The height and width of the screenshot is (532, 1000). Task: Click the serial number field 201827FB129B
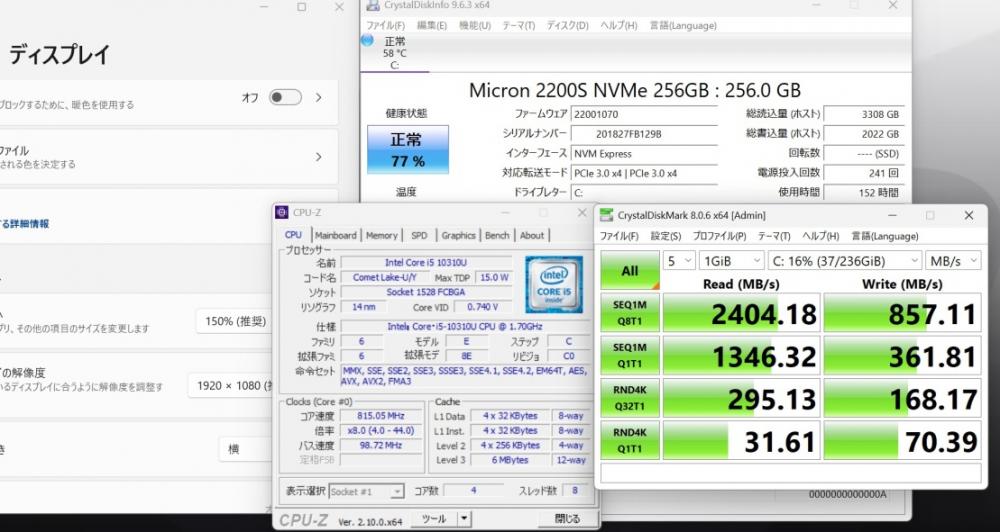pyautogui.click(x=644, y=134)
